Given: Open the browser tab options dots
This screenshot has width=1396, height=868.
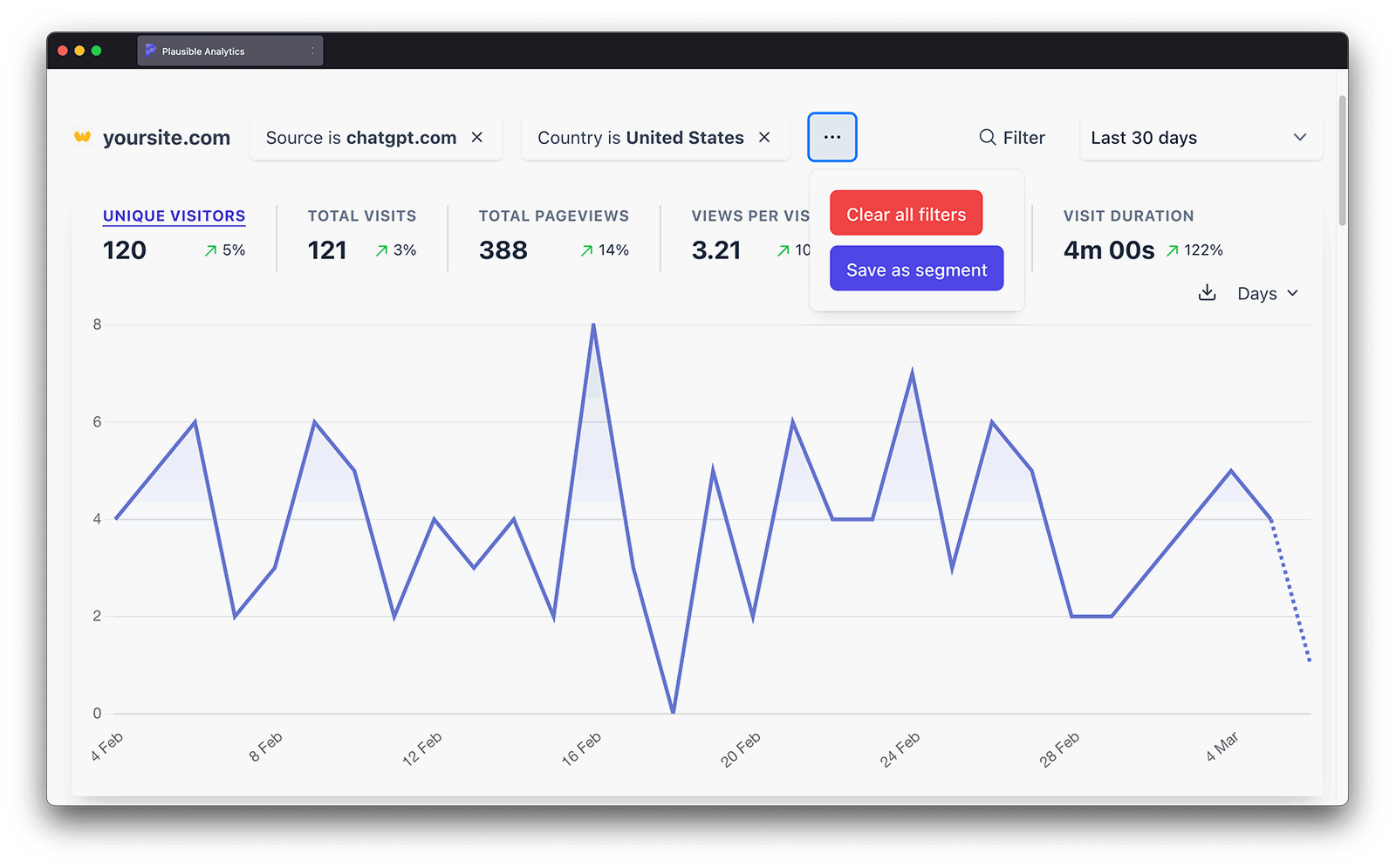Looking at the screenshot, I should [x=312, y=50].
